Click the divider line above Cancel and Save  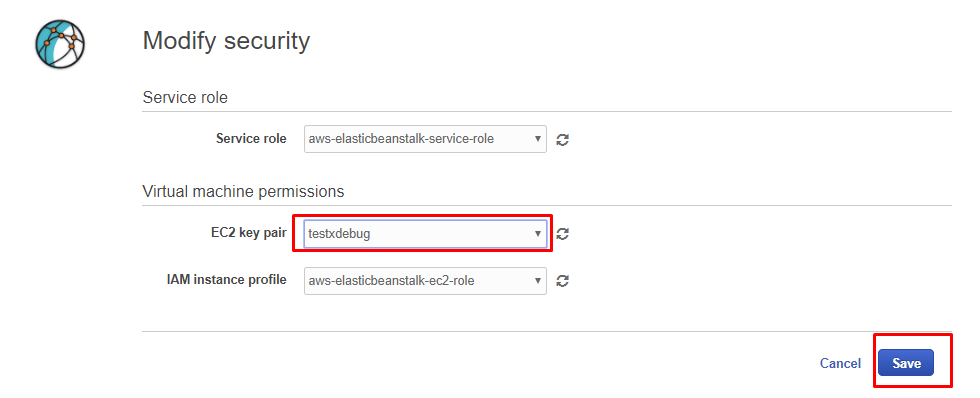click(x=547, y=332)
